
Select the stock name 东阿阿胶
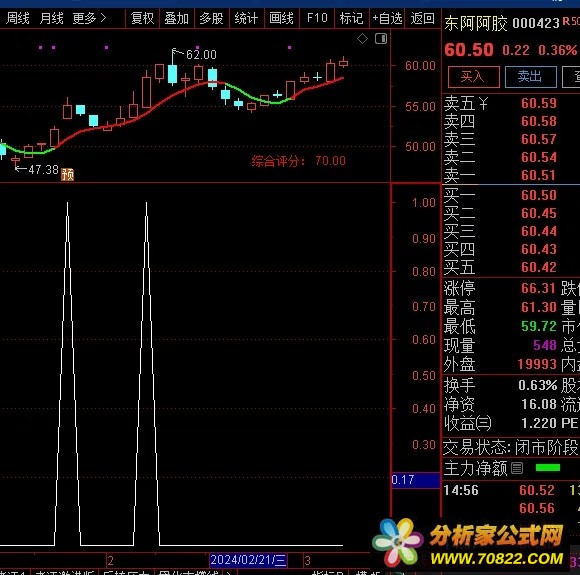pos(476,23)
